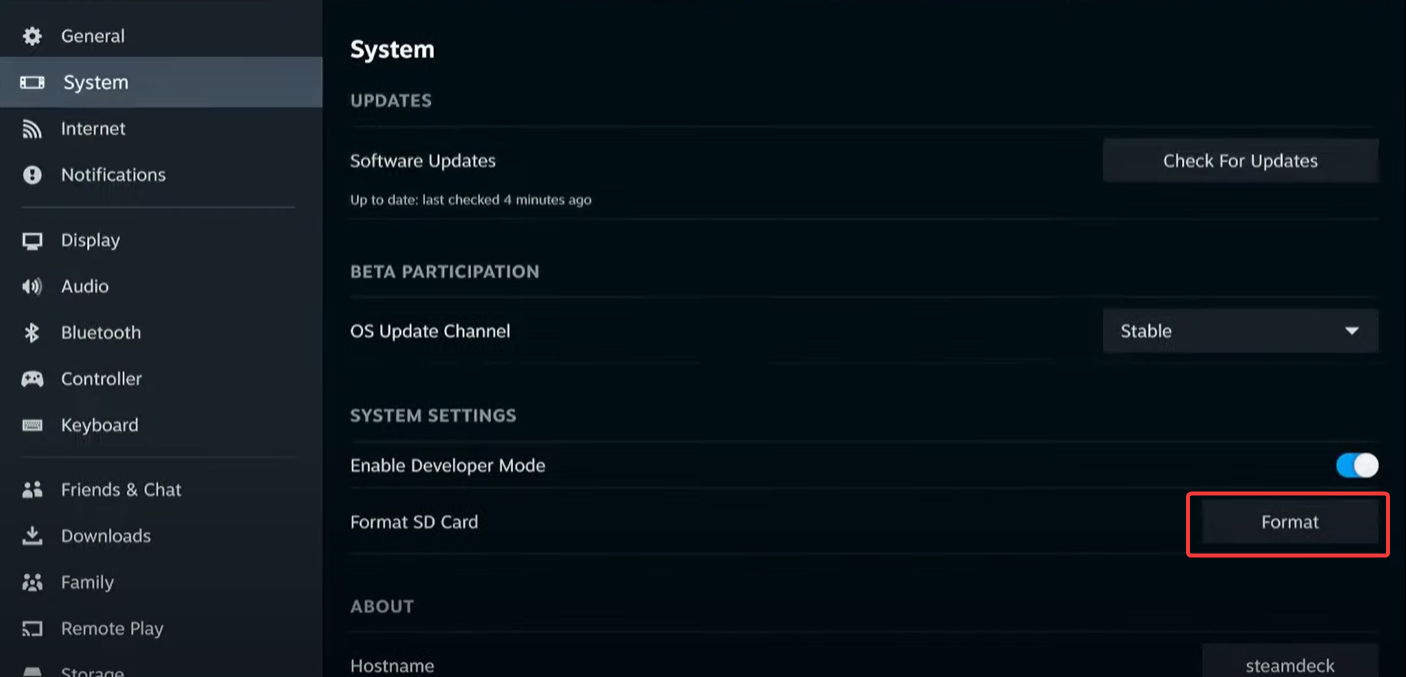Open Bluetooth settings via its icon

(33, 332)
